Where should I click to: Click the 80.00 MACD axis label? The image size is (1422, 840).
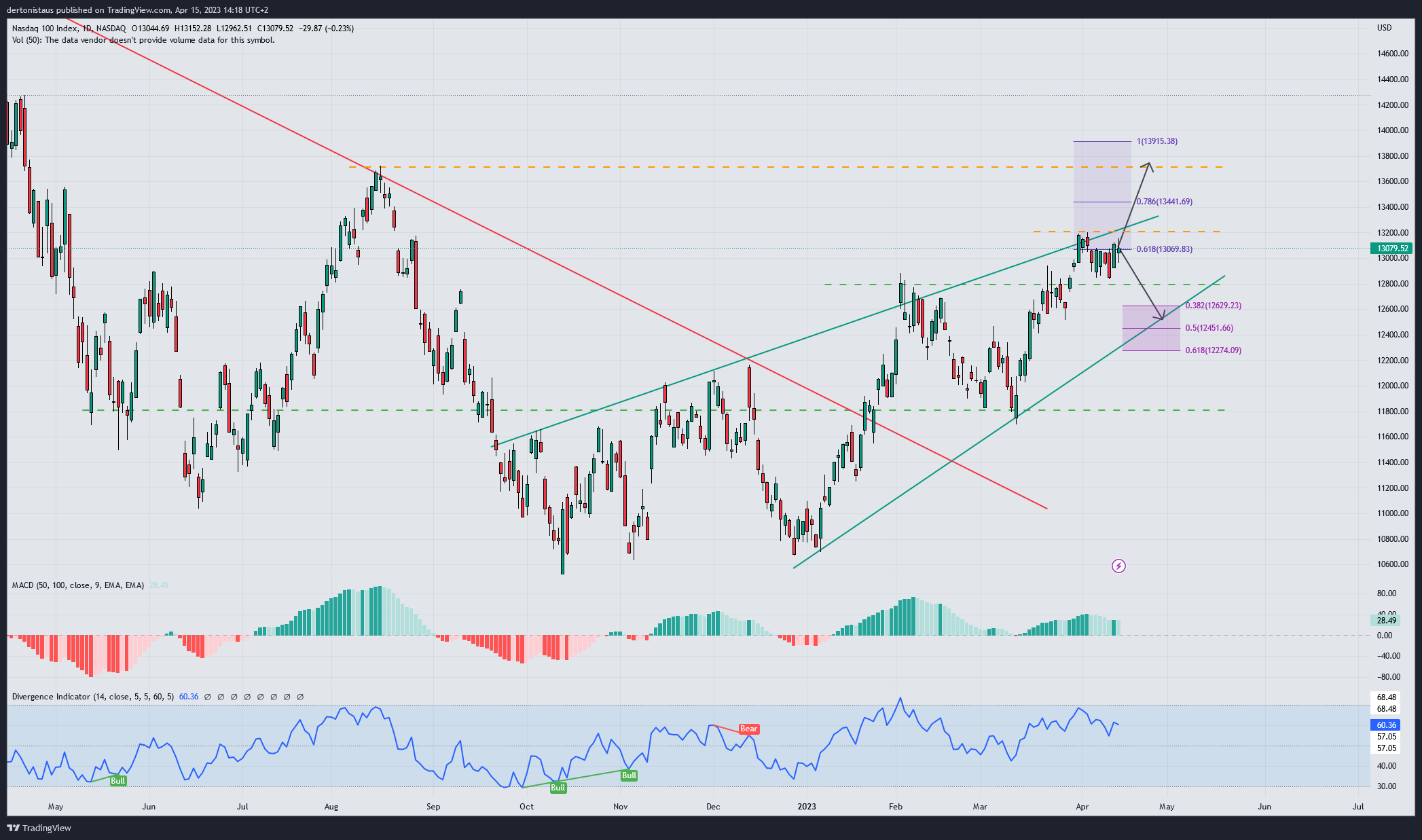[x=1387, y=594]
